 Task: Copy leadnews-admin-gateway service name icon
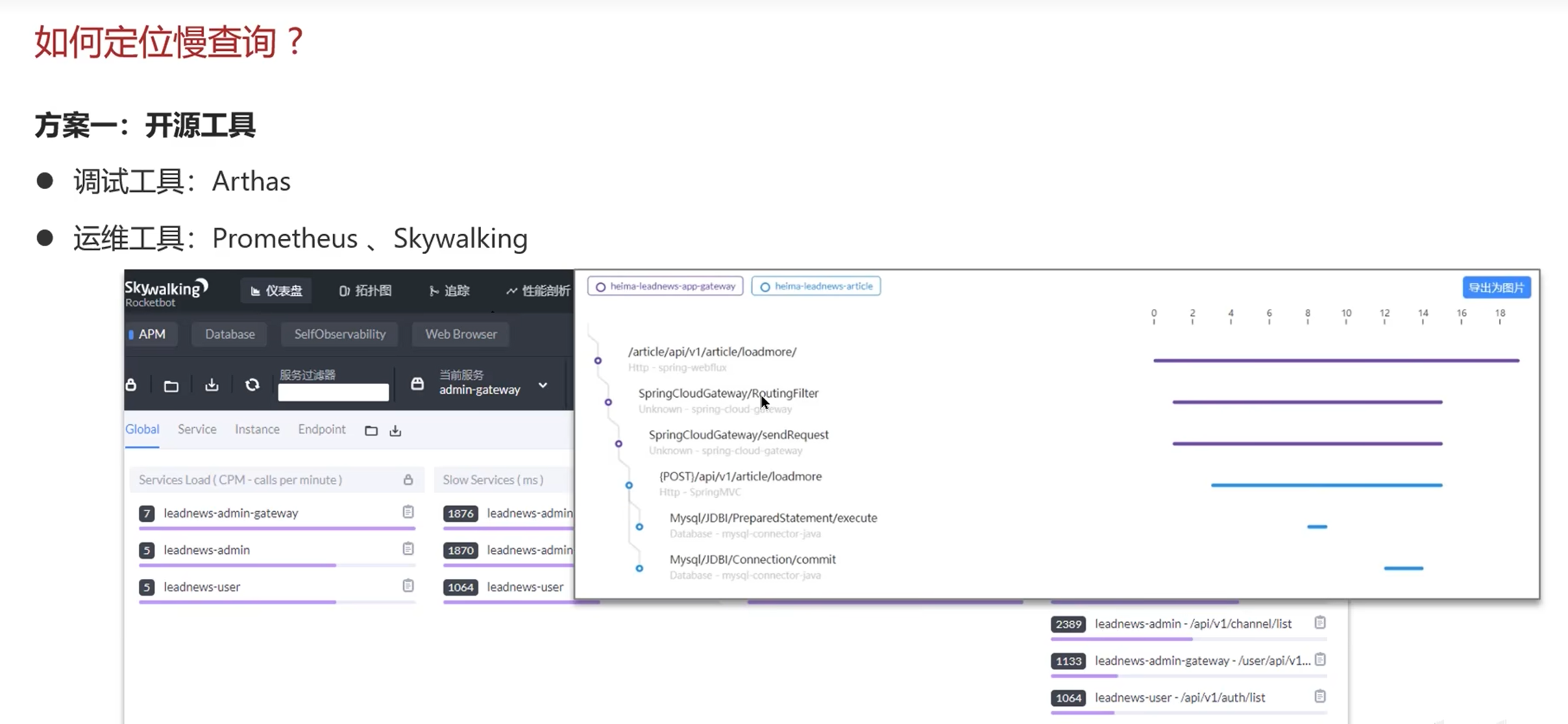pos(408,512)
